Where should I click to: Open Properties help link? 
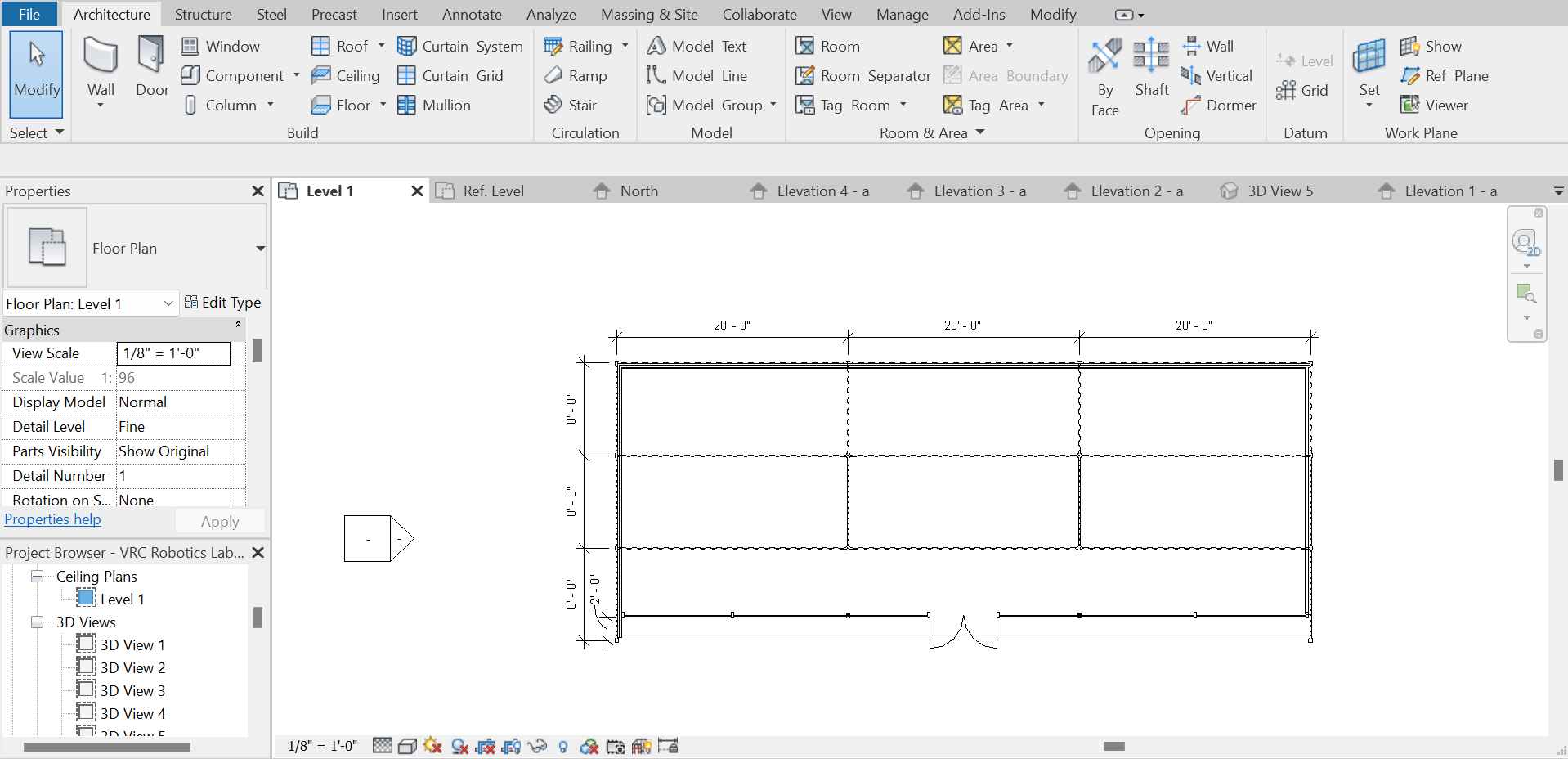pos(52,519)
